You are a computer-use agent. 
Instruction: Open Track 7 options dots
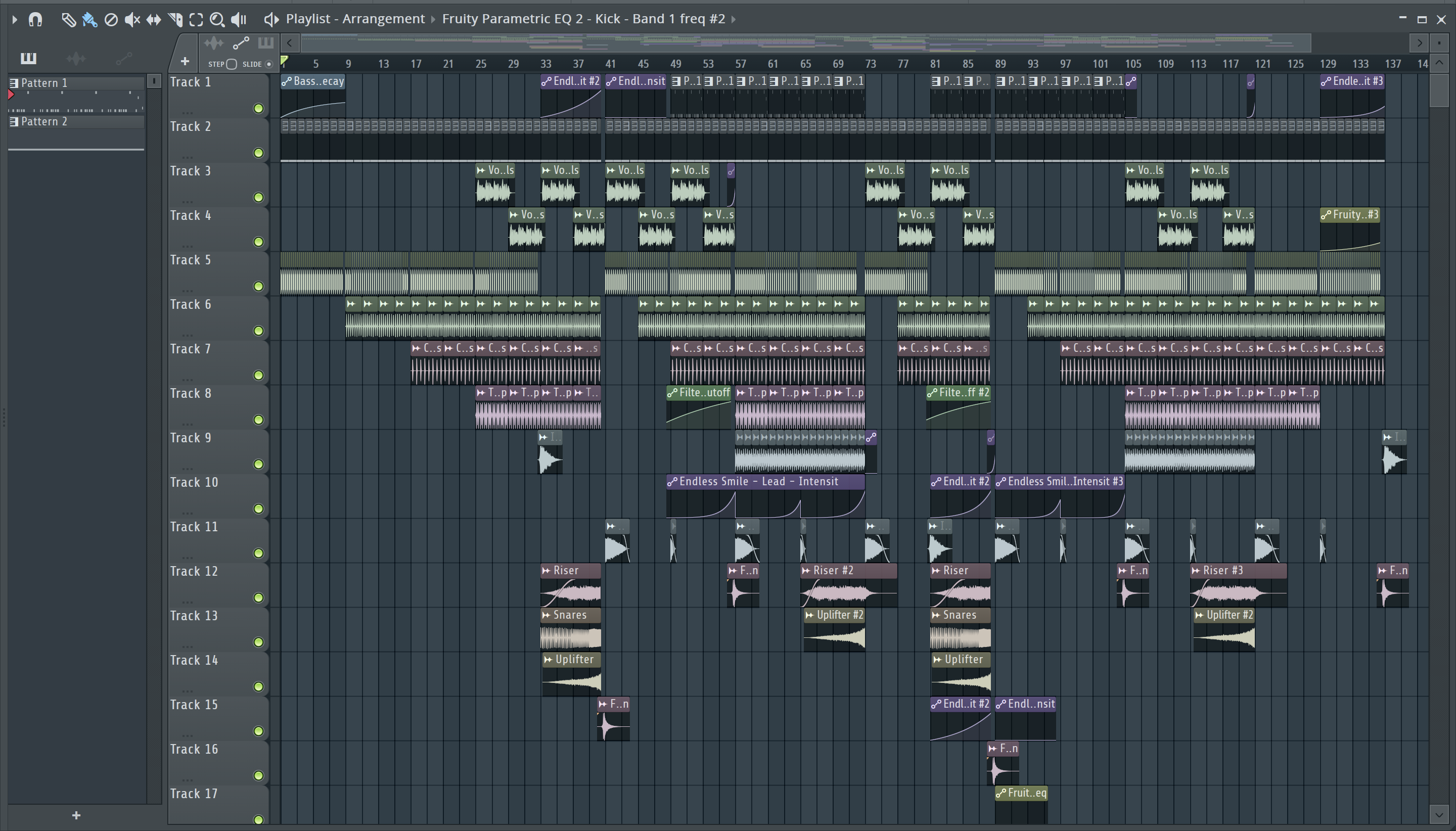[x=187, y=379]
